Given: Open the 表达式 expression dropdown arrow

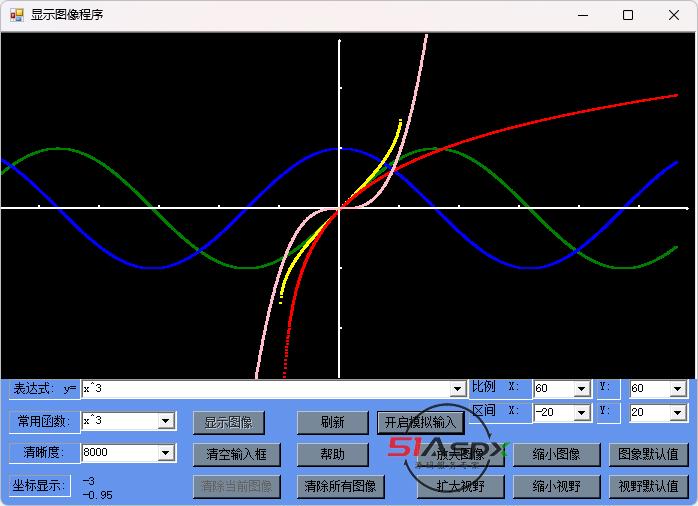Looking at the screenshot, I should 458,389.
